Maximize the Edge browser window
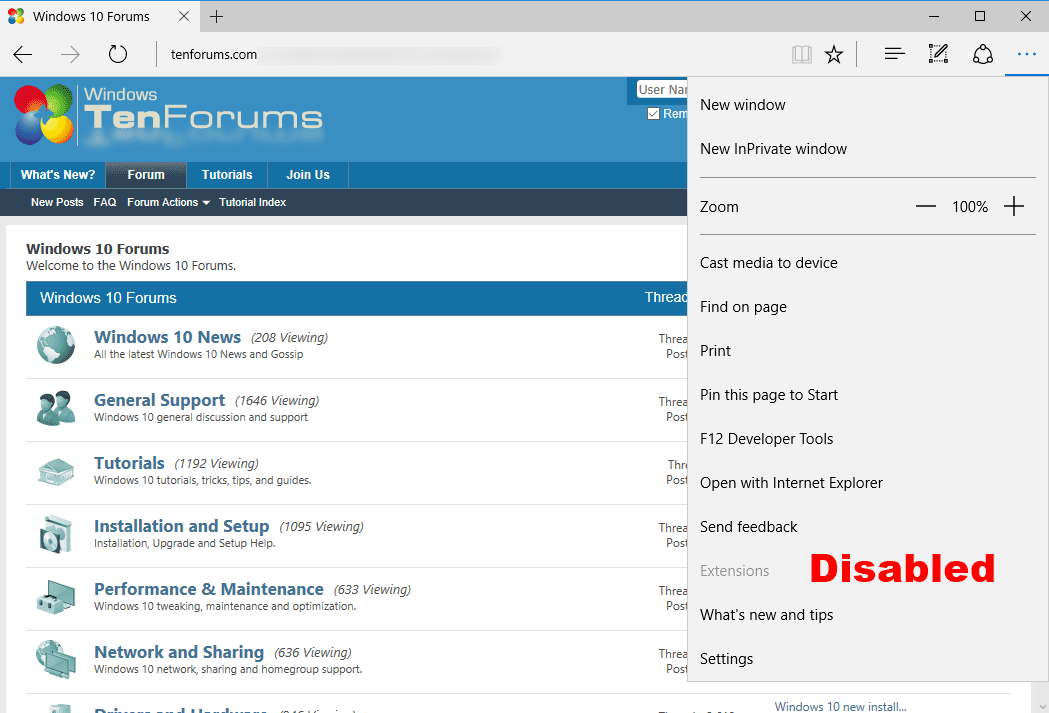 pyautogui.click(x=979, y=16)
